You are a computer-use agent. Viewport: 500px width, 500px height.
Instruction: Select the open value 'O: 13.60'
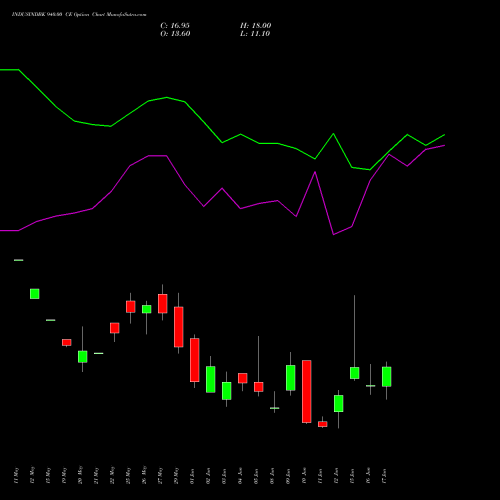click(175, 34)
